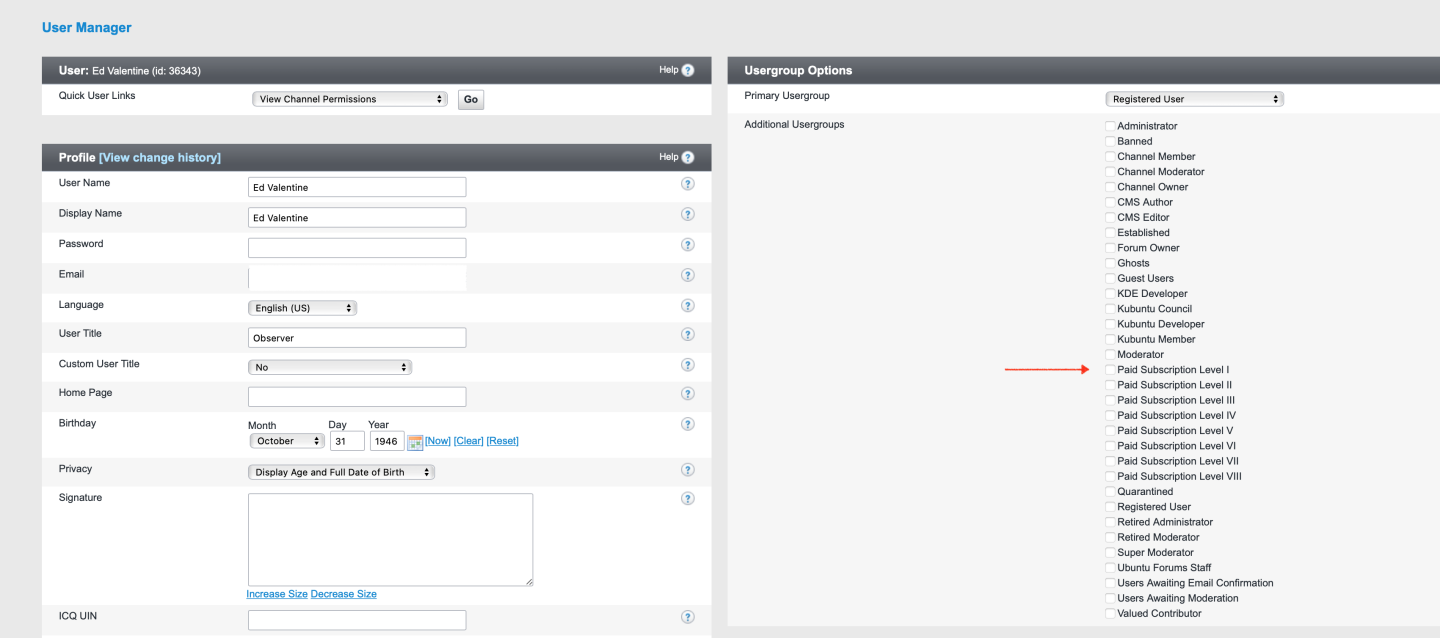The width and height of the screenshot is (1440, 638).
Task: Click help icon for Birthday row
Action: point(688,424)
